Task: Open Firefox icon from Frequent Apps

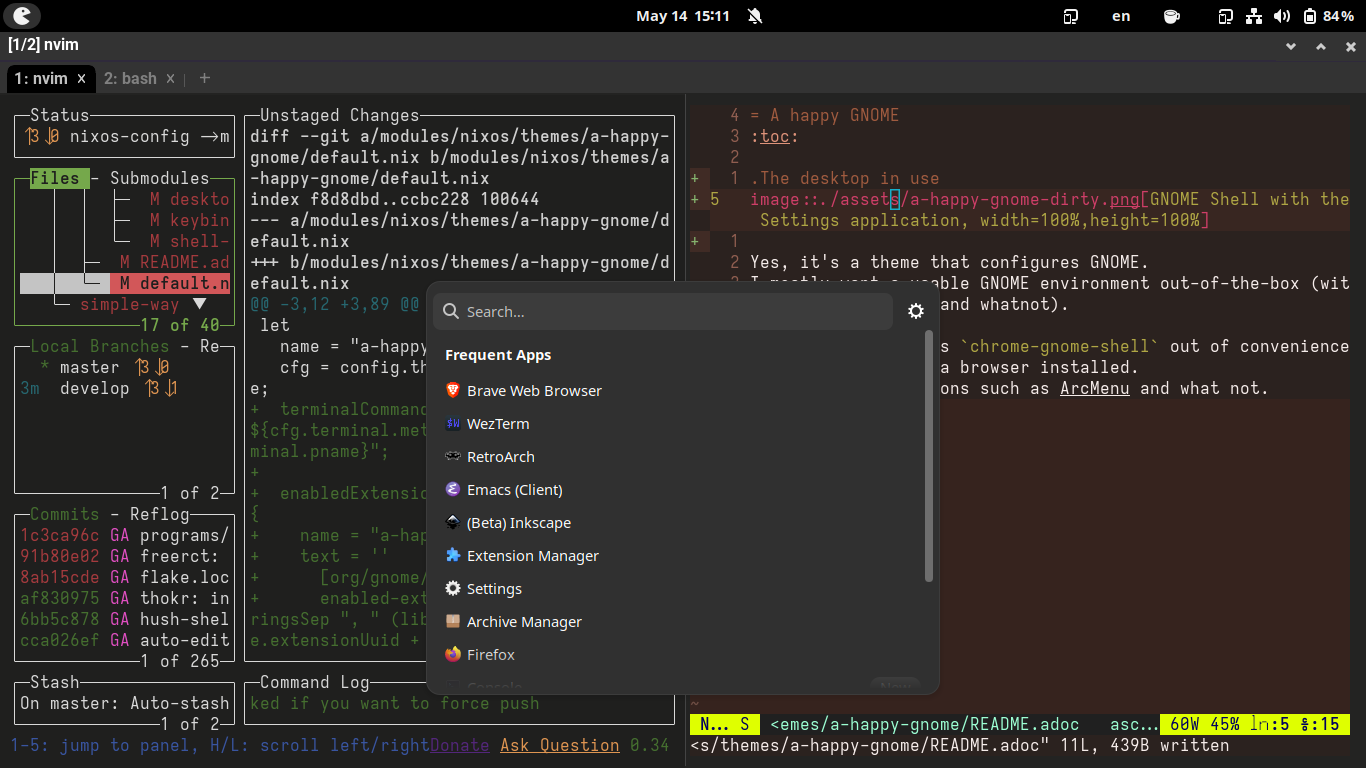Action: pos(453,654)
